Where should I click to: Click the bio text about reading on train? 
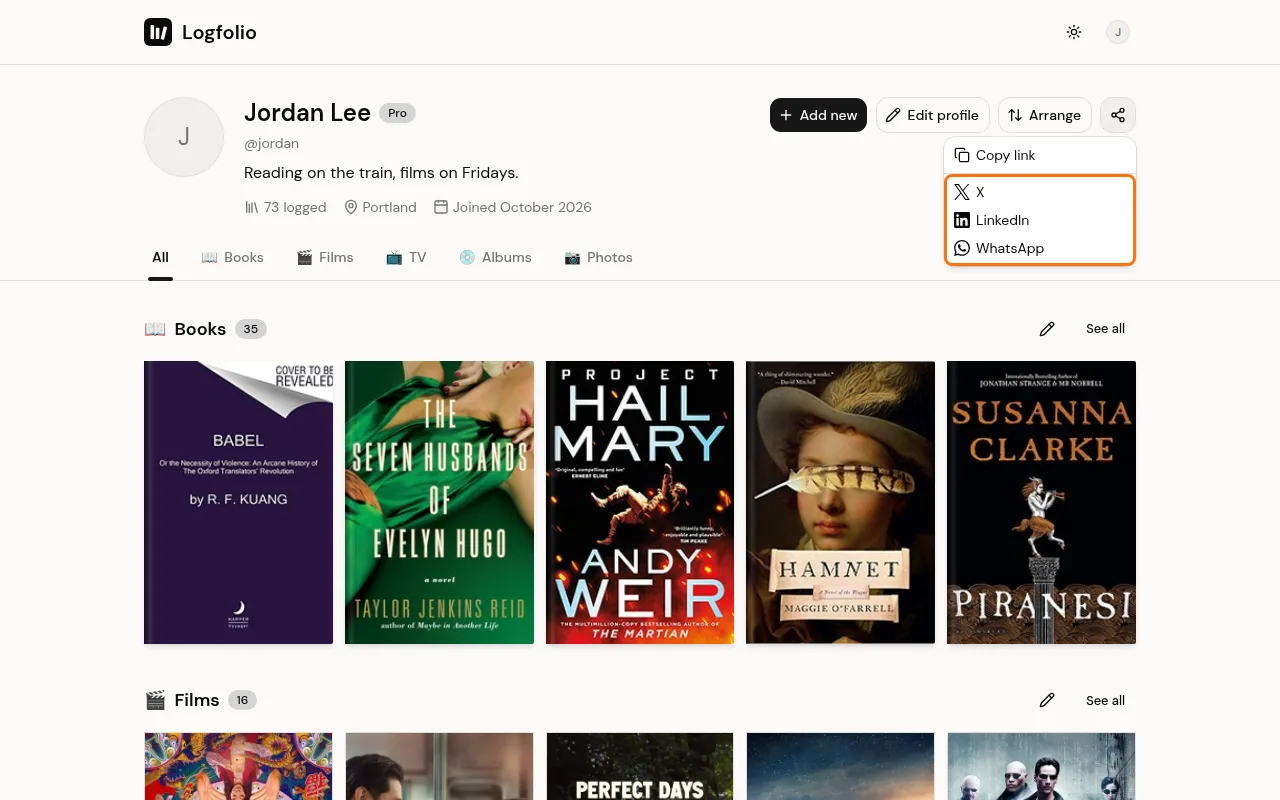(x=381, y=173)
